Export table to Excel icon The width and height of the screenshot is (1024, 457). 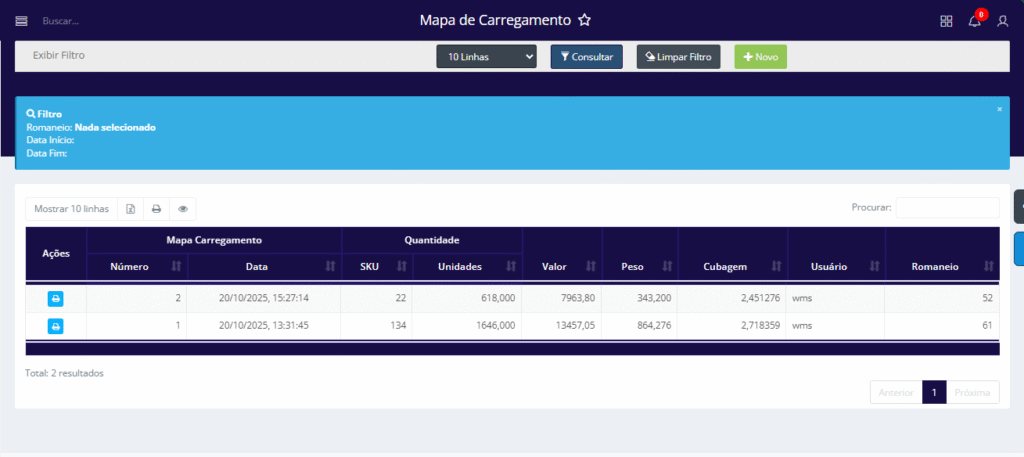[x=131, y=209]
